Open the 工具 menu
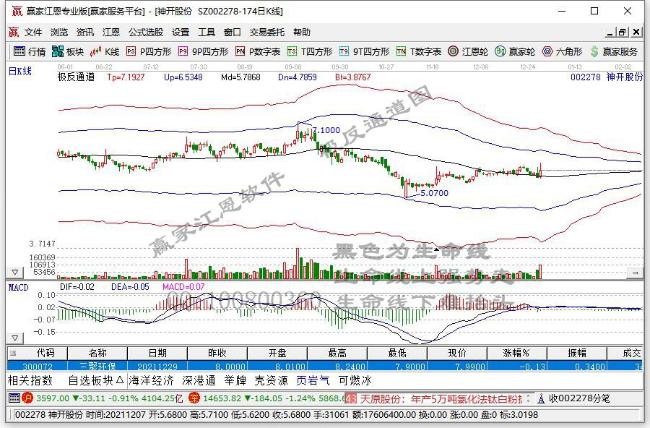This screenshot has width=650, height=428. pyautogui.click(x=206, y=32)
